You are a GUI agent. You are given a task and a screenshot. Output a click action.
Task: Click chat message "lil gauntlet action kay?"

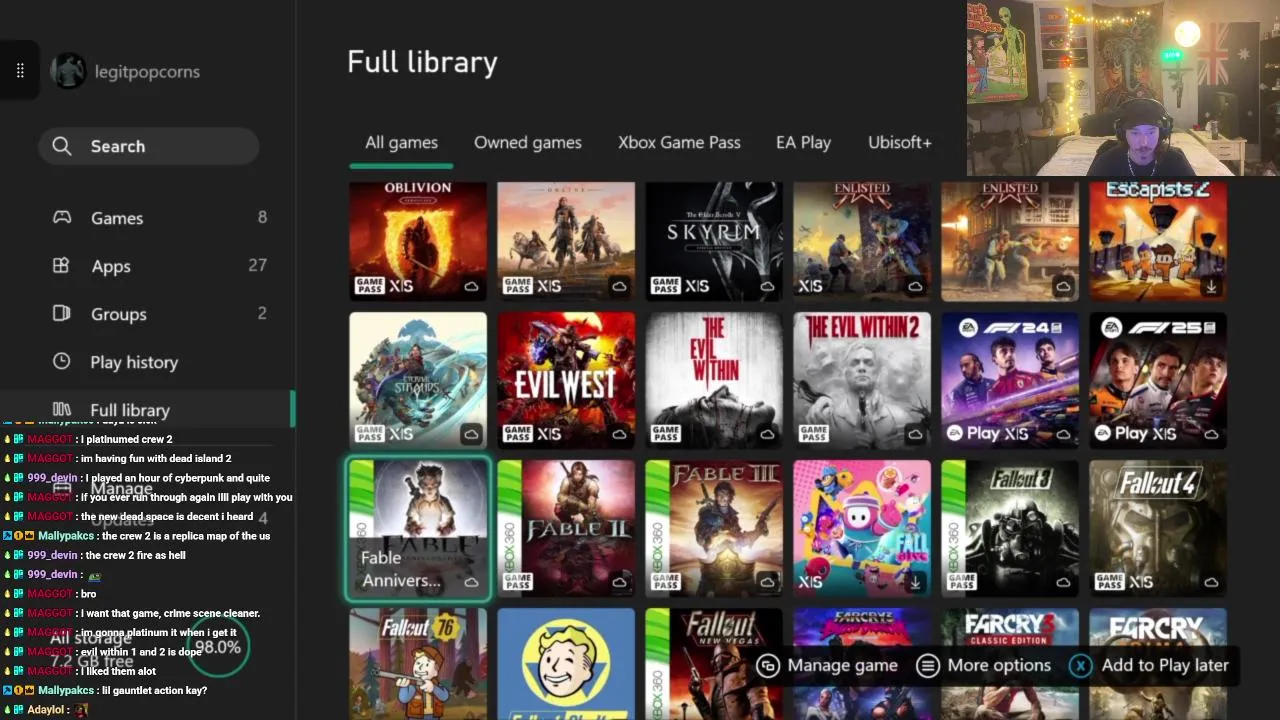tap(156, 690)
